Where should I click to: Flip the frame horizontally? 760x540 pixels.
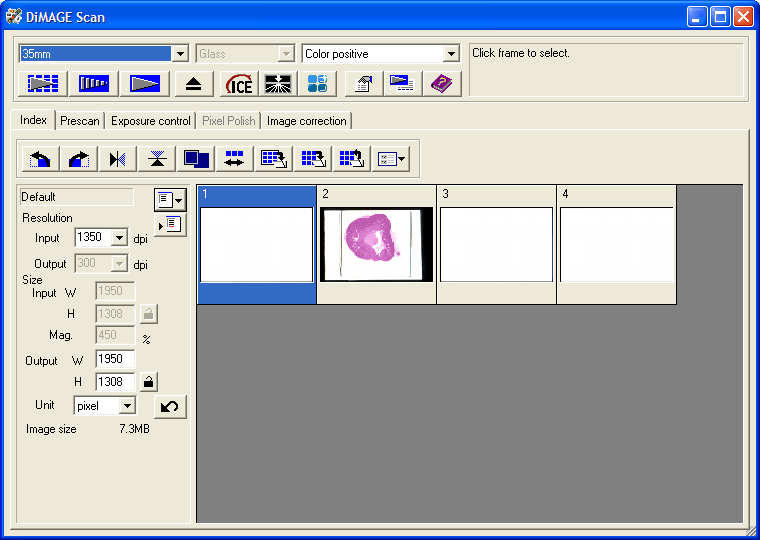pyautogui.click(x=118, y=159)
